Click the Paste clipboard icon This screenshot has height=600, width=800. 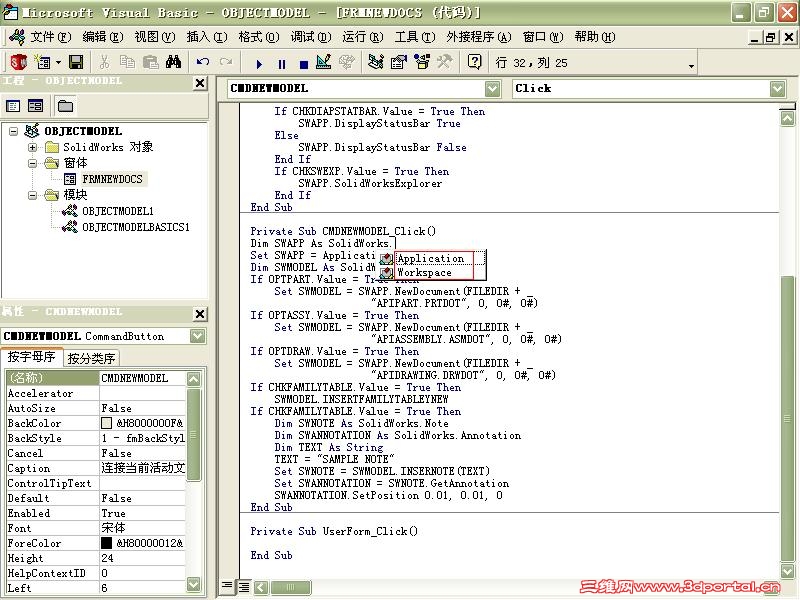150,62
